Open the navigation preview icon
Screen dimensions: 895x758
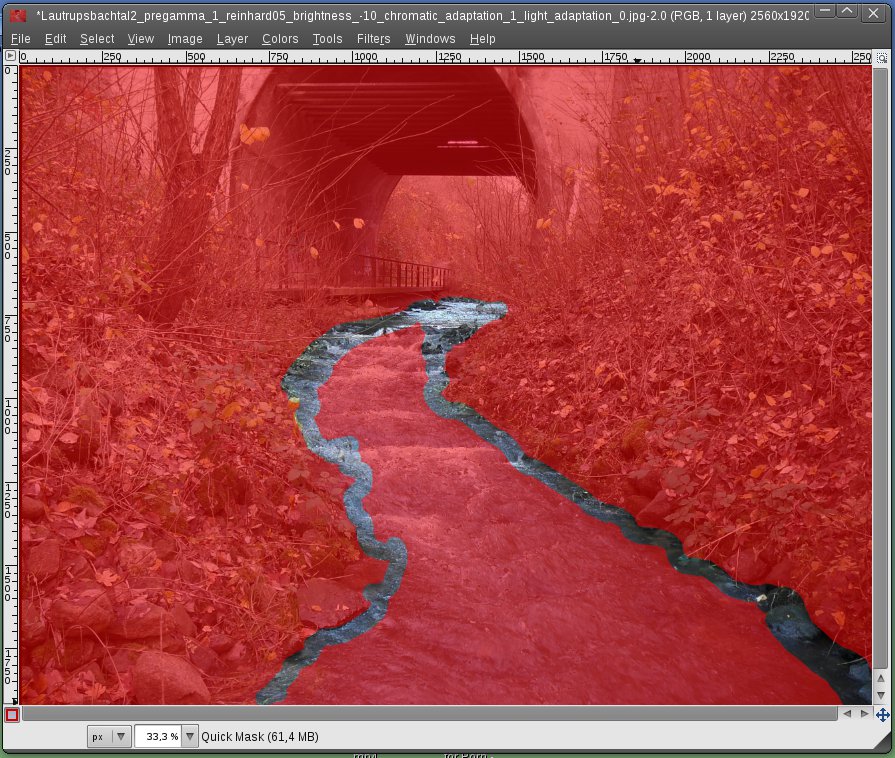point(882,714)
